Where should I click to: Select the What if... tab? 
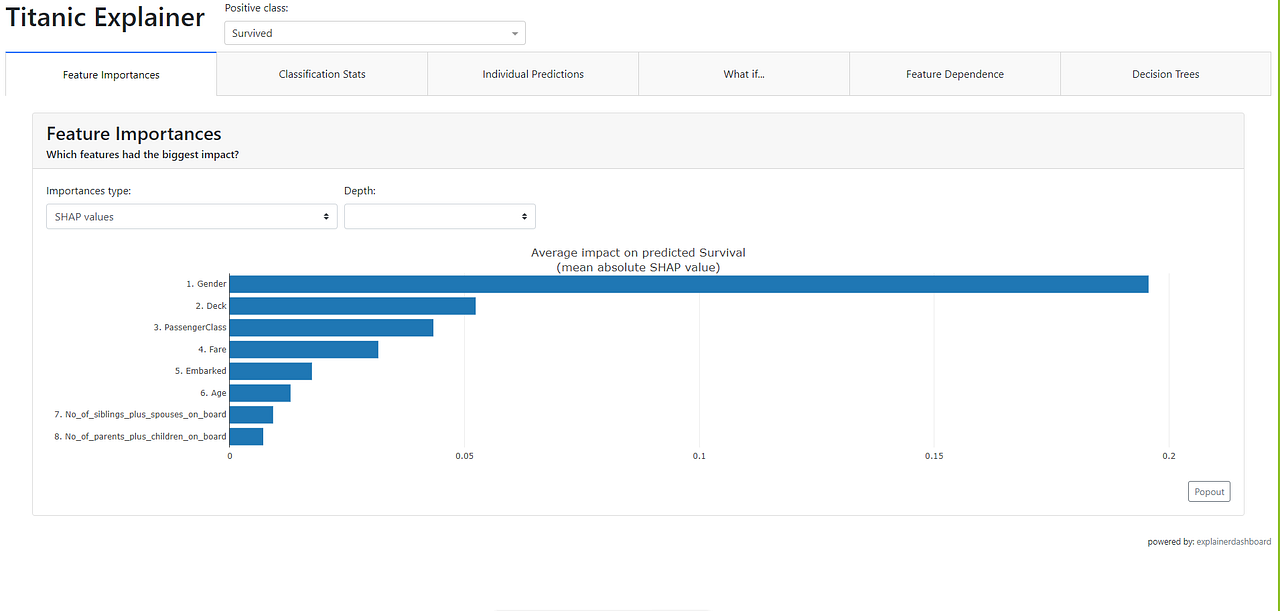tap(743, 73)
